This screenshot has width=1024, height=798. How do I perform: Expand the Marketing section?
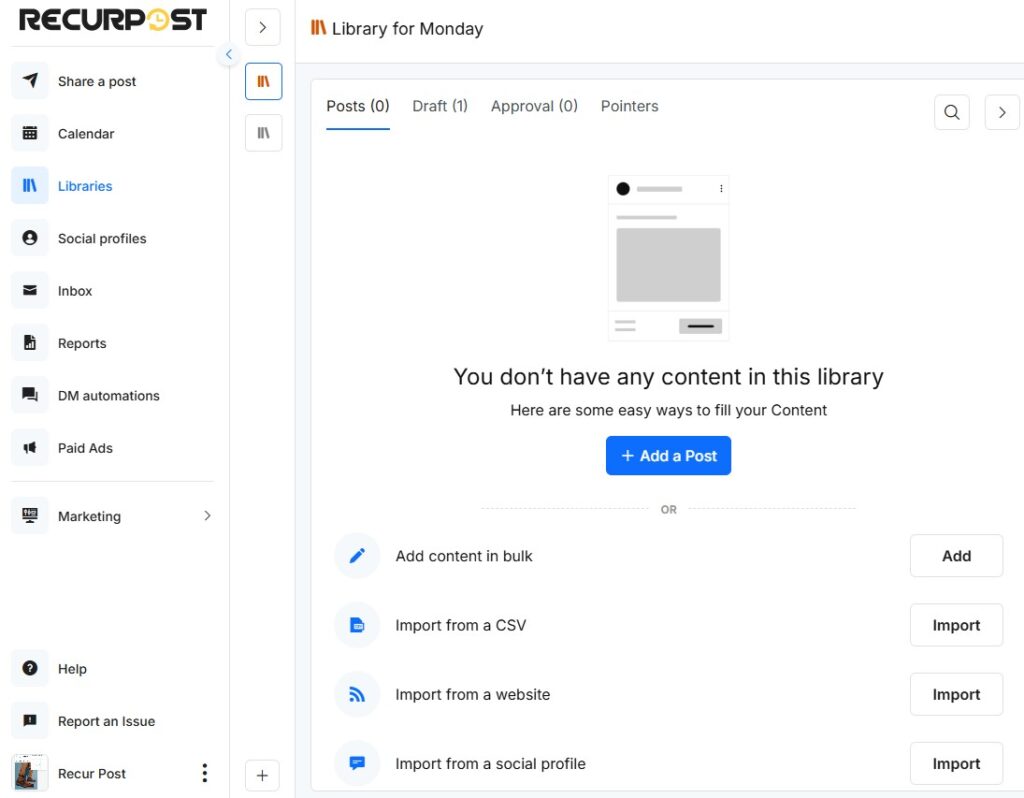click(x=208, y=516)
